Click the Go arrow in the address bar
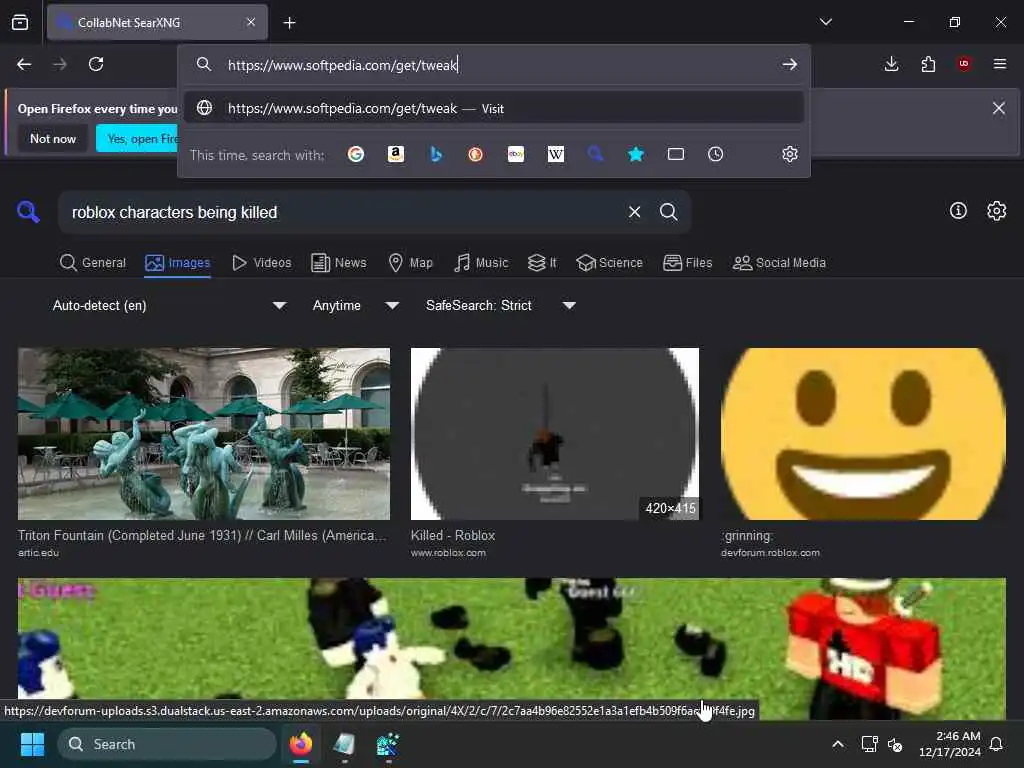Viewport: 1024px width, 768px height. 790,65
